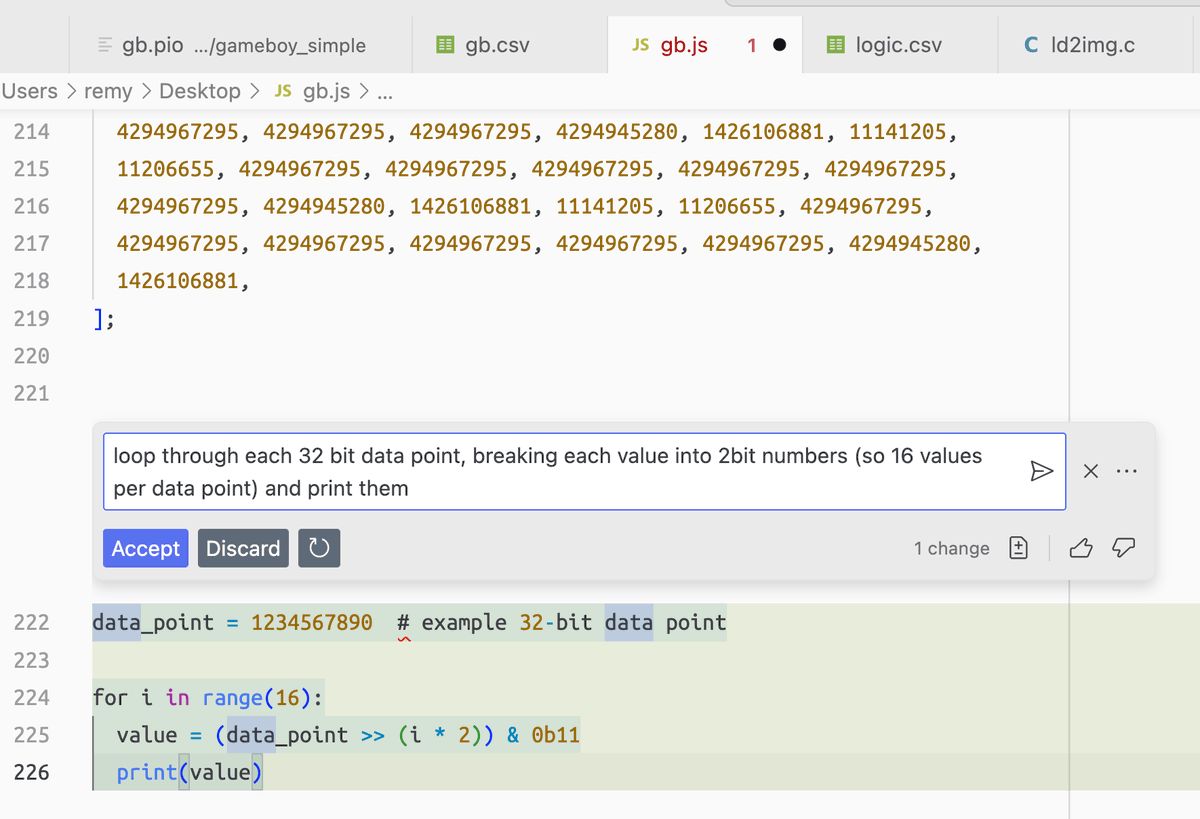This screenshot has height=819, width=1200.
Task: Toggle the diff view of changes
Action: [1018, 548]
